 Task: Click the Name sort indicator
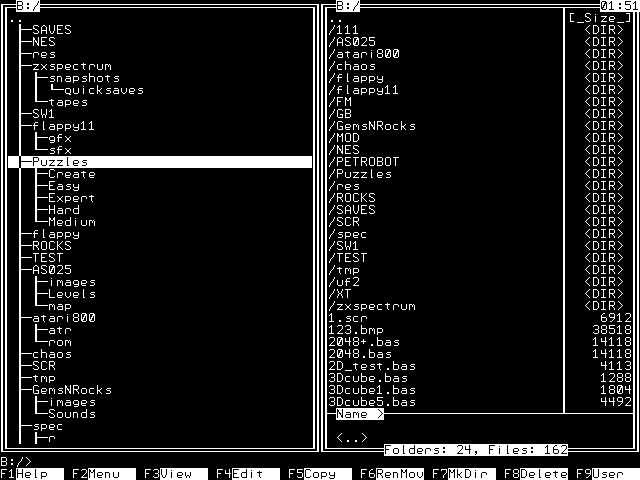click(356, 414)
